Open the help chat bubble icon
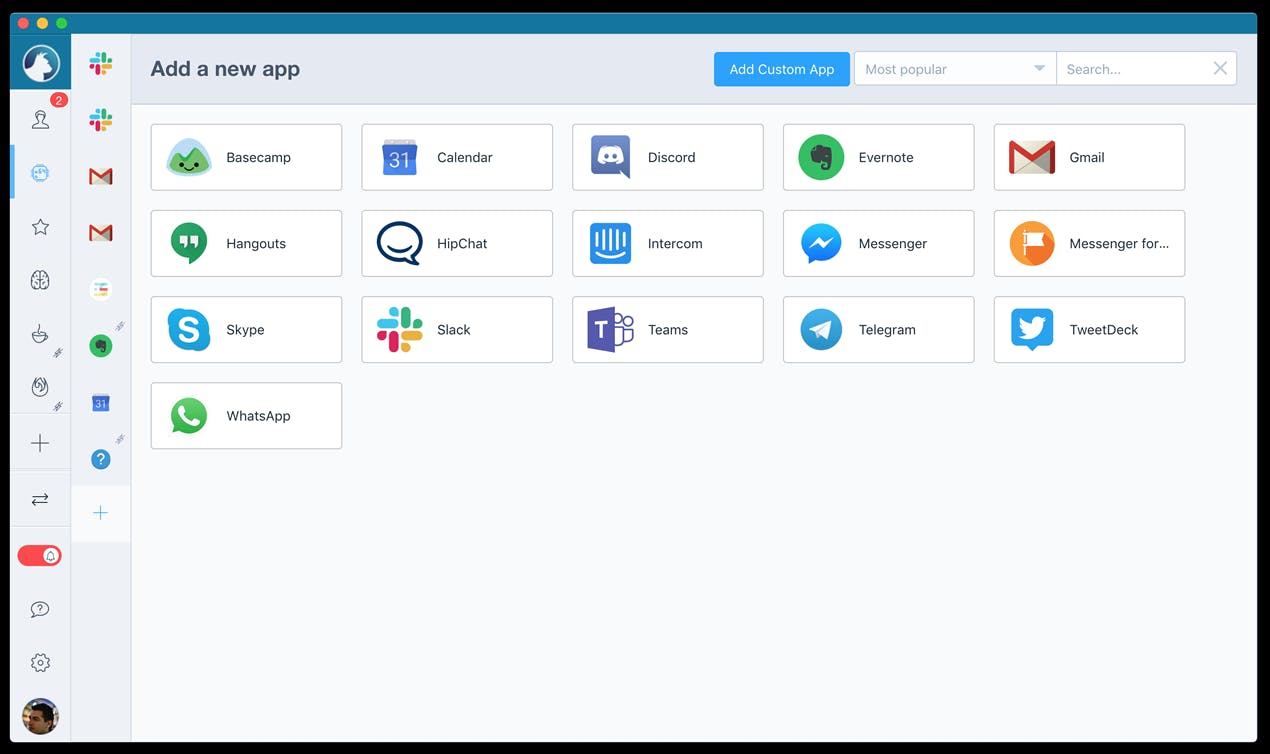1270x754 pixels. pyautogui.click(x=40, y=609)
